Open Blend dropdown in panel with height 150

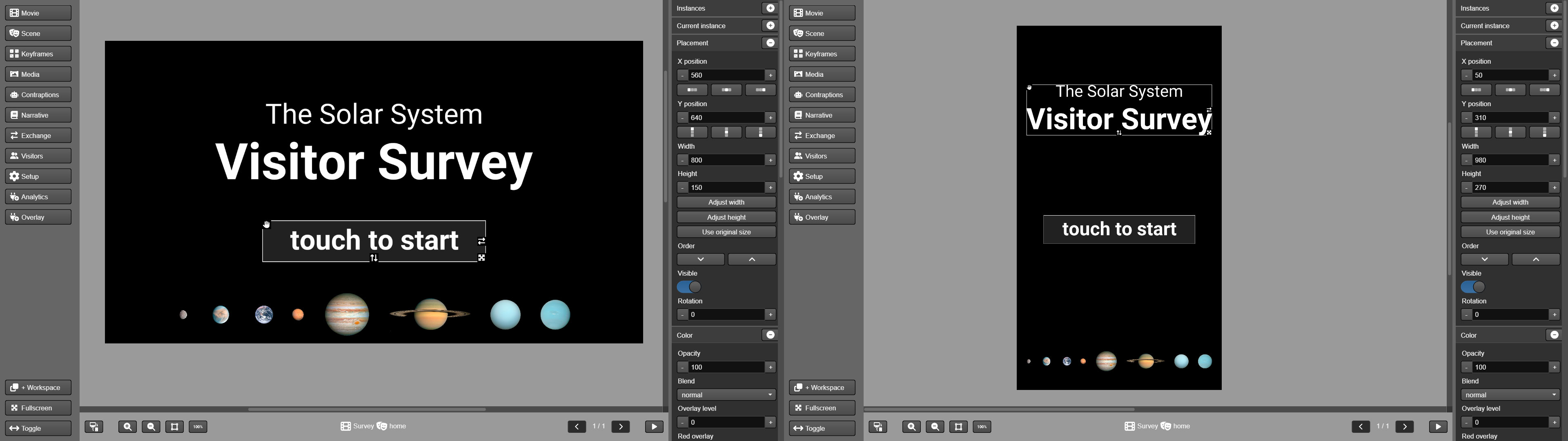point(726,395)
